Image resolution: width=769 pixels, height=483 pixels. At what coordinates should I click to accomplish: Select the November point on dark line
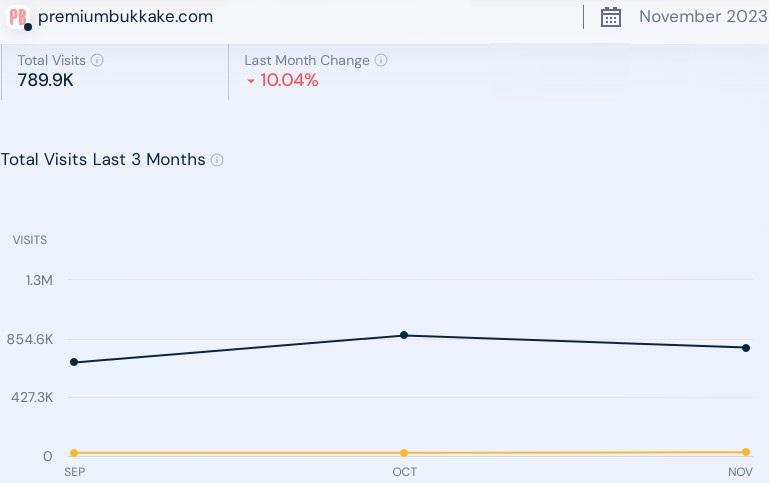pyautogui.click(x=746, y=348)
